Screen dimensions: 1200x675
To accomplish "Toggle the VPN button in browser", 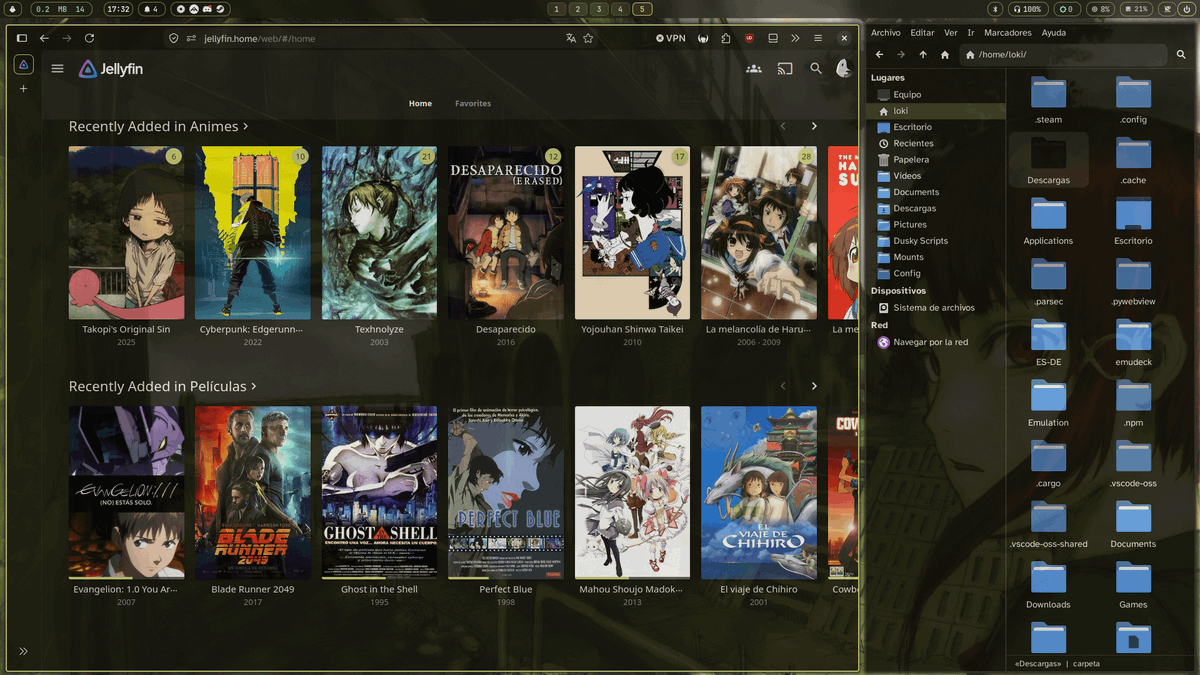I will tap(671, 38).
